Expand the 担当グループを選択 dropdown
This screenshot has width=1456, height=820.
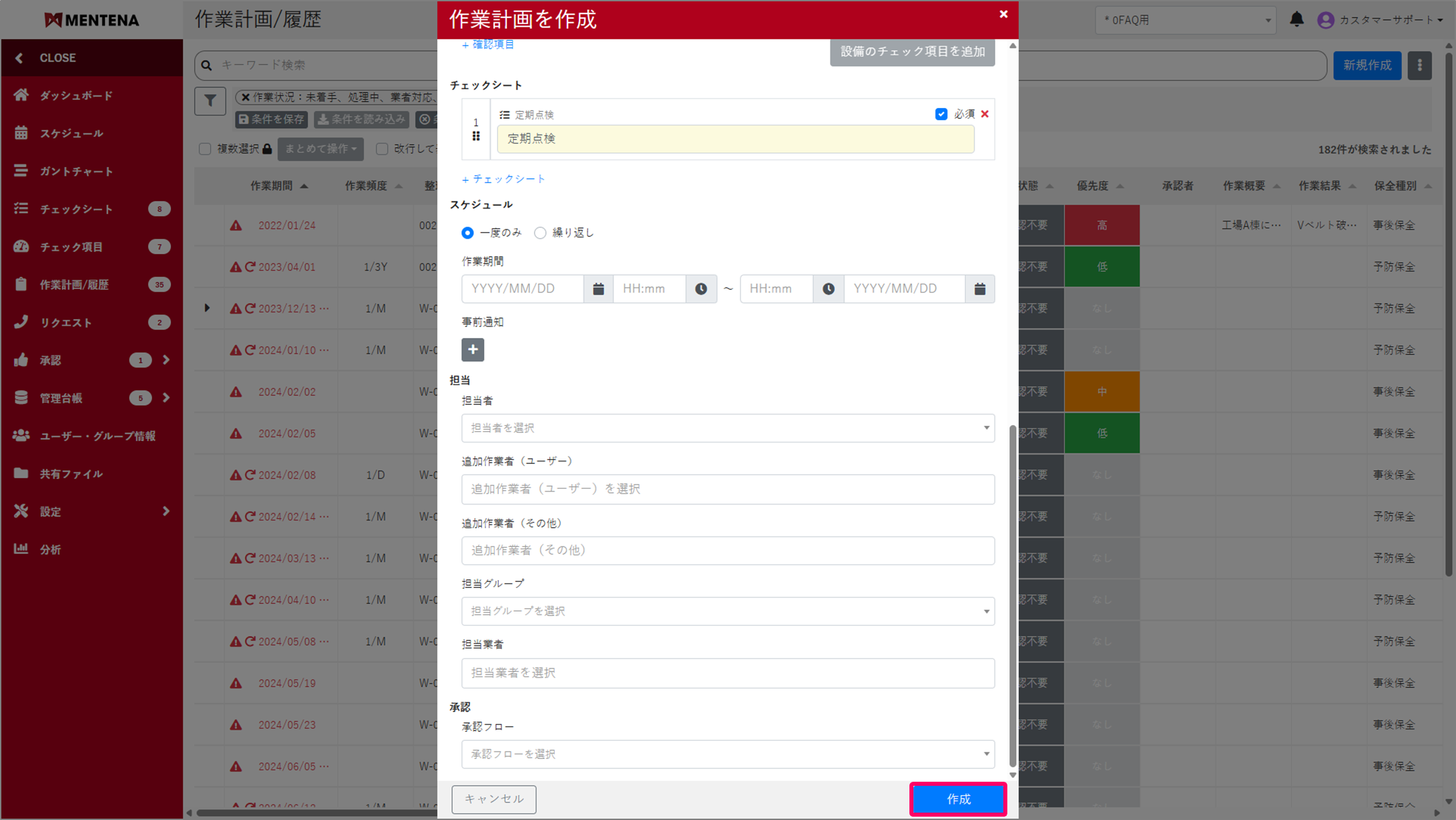(728, 611)
